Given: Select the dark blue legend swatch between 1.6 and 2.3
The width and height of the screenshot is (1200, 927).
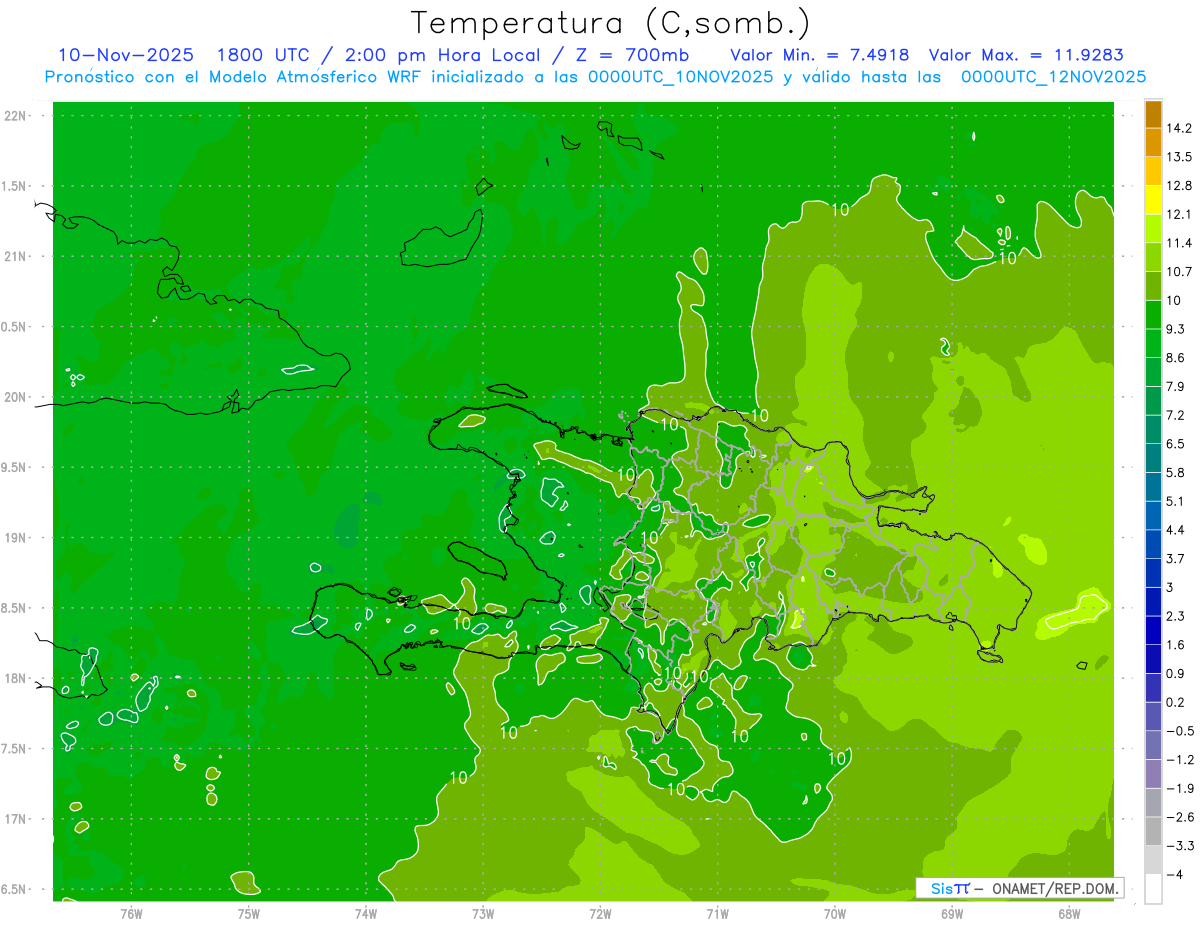Looking at the screenshot, I should pyautogui.click(x=1153, y=630).
